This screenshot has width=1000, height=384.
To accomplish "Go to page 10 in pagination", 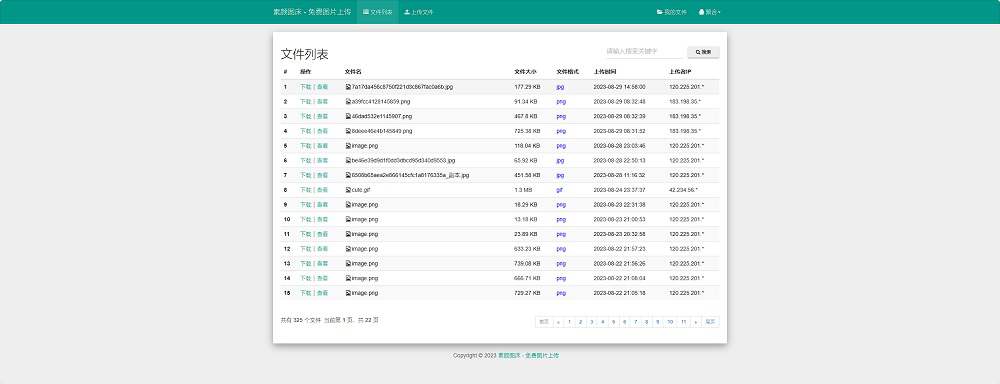I will click(x=670, y=322).
